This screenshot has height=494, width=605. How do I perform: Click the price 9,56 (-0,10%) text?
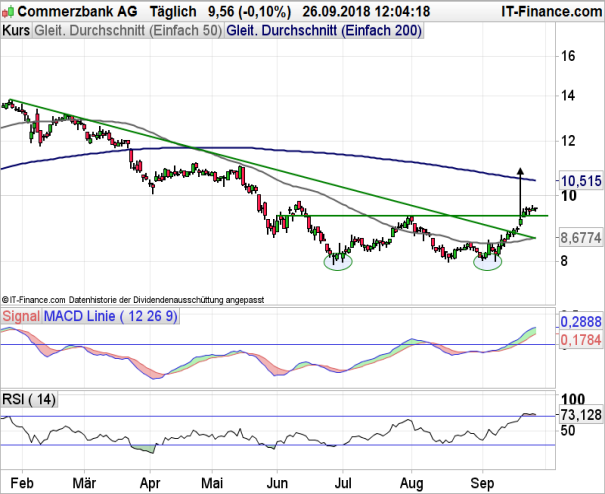(x=249, y=12)
